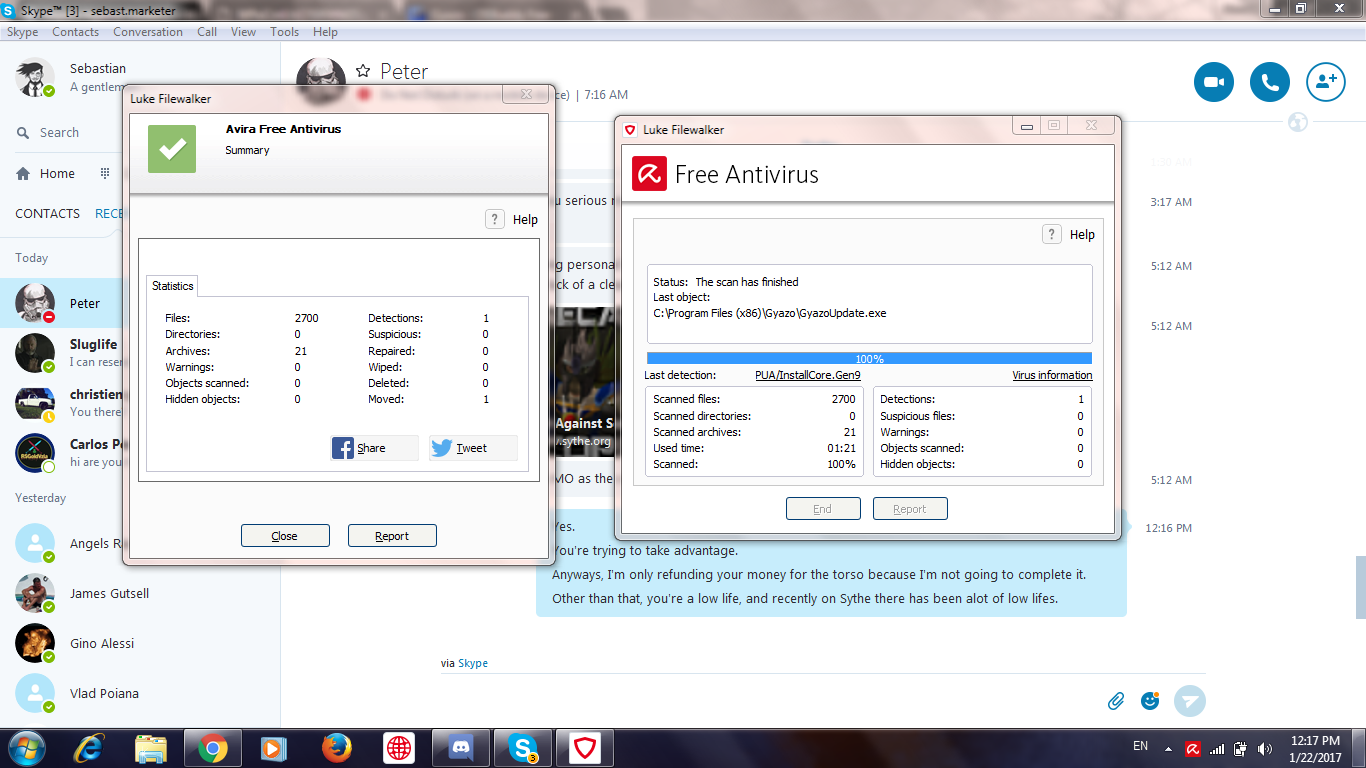Open the media player taskbar icon
Viewport: 1366px width, 768px height.
tap(272, 748)
